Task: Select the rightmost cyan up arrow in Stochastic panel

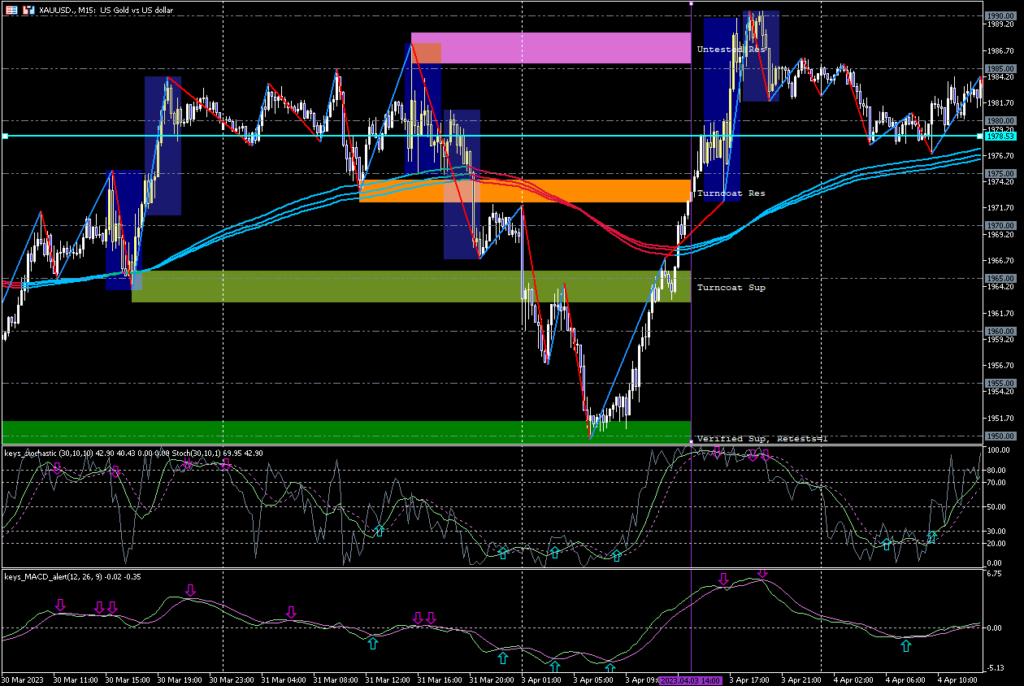Action: tap(932, 538)
